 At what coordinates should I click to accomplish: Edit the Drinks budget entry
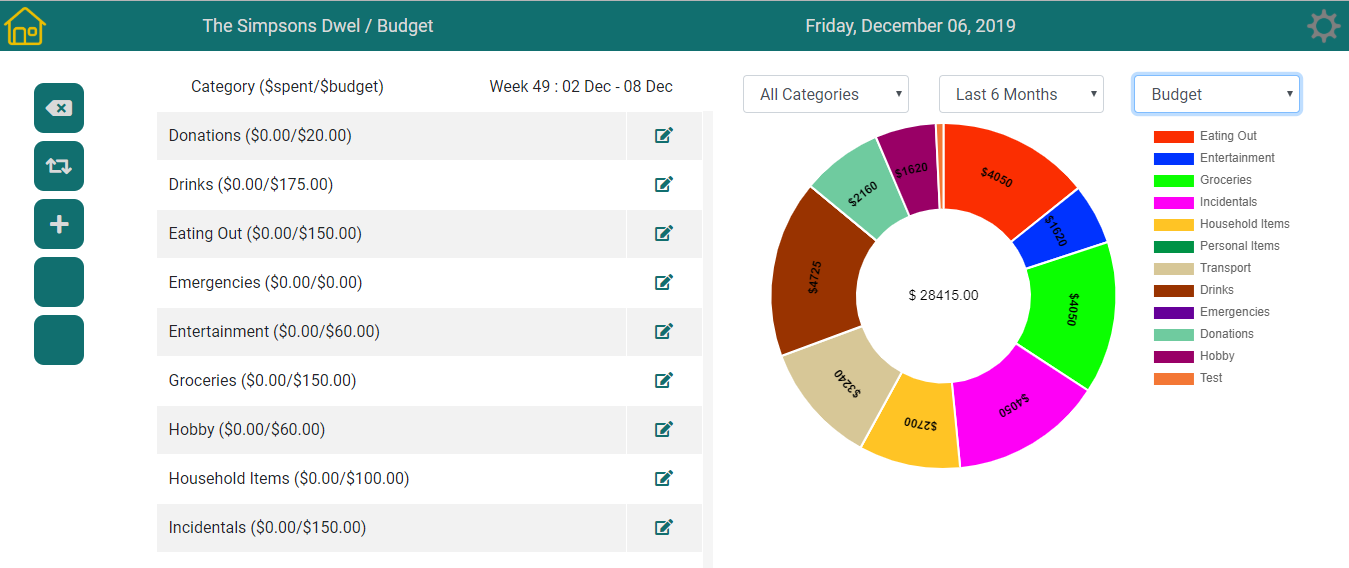[664, 185]
